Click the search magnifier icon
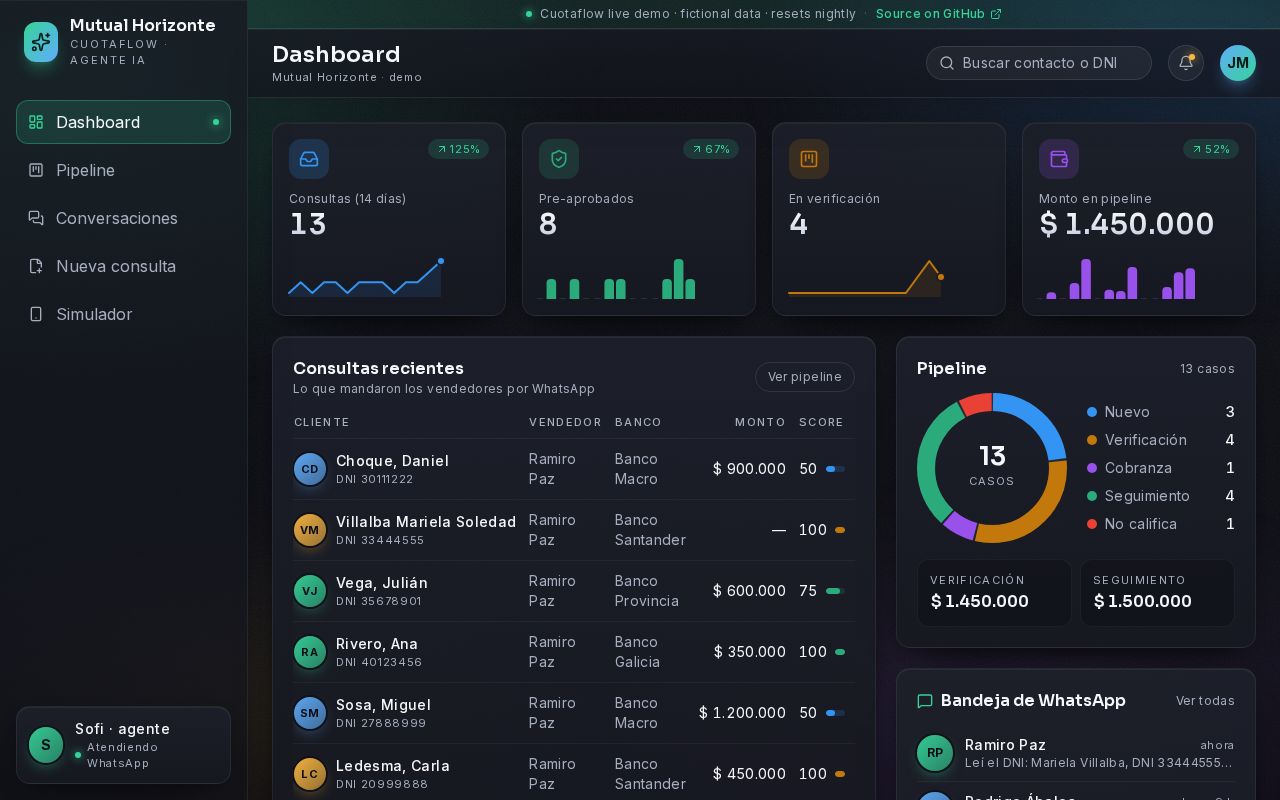Viewport: 1280px width, 800px height. point(947,63)
